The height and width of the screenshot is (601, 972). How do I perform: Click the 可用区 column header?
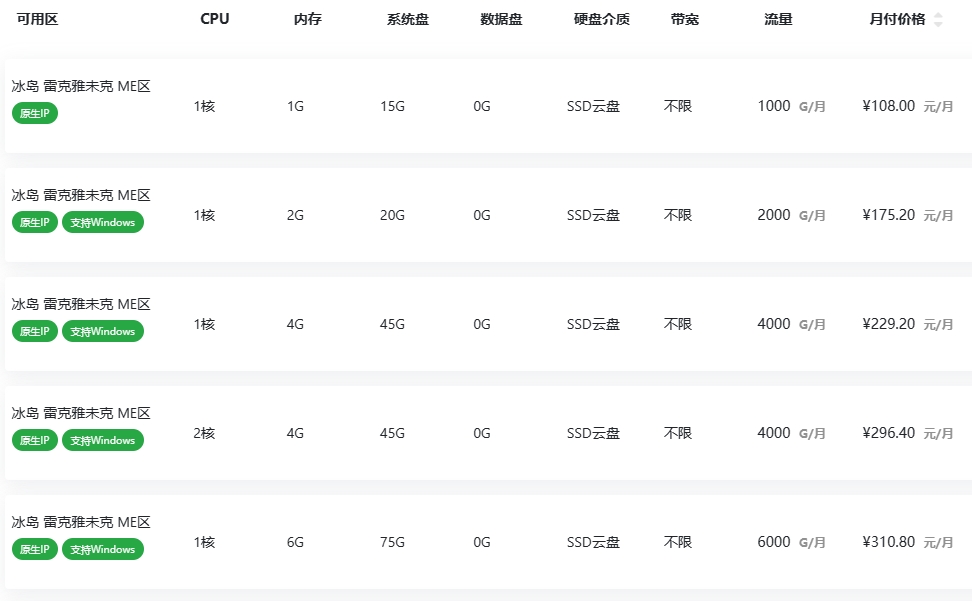point(38,19)
